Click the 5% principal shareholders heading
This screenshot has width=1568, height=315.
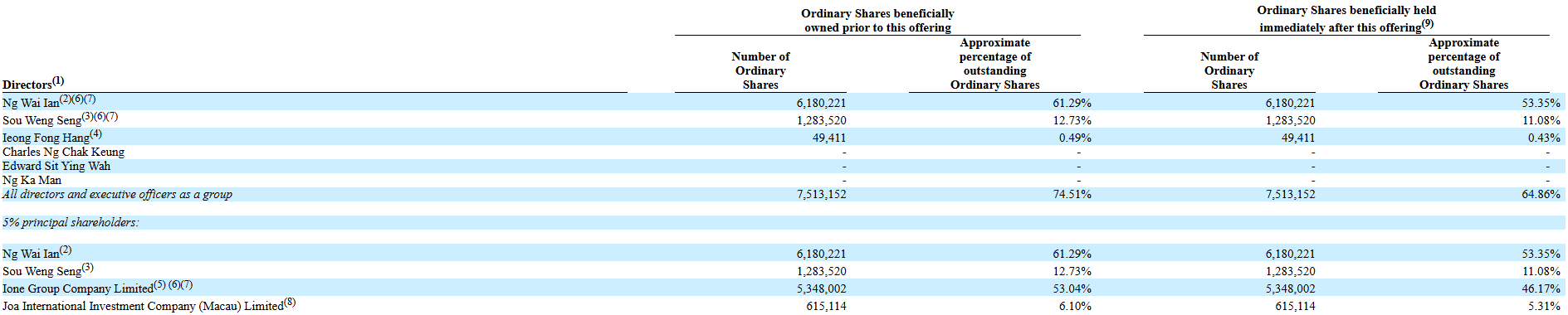pos(71,222)
